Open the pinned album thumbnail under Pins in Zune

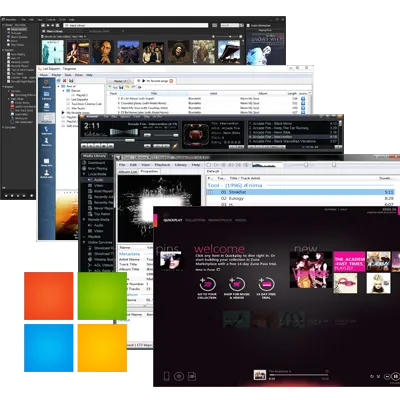click(x=171, y=262)
